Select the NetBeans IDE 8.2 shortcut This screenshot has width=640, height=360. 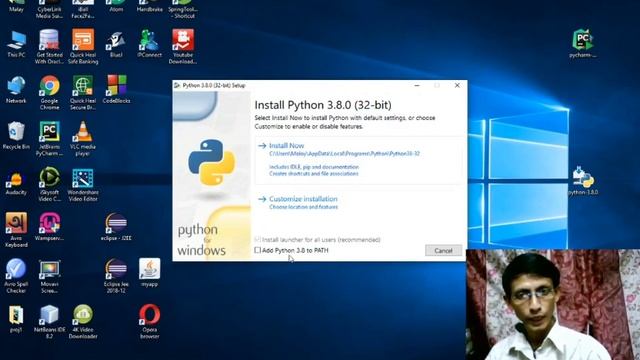(x=49, y=322)
